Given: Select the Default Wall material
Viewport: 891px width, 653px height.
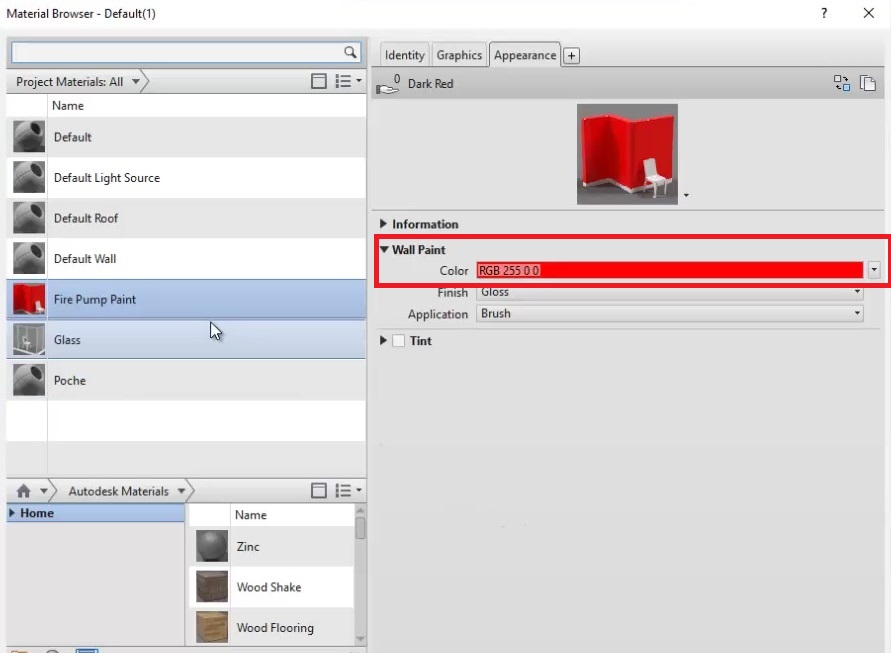Looking at the screenshot, I should pyautogui.click(x=186, y=259).
